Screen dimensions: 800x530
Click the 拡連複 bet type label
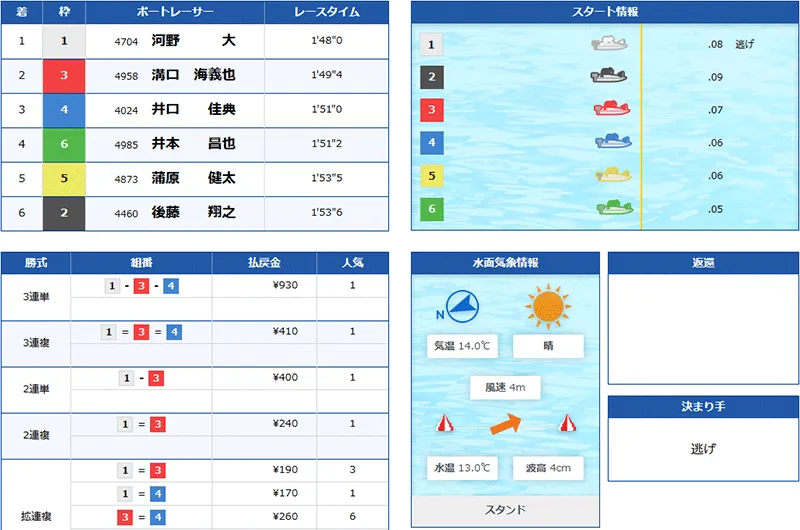(36, 517)
